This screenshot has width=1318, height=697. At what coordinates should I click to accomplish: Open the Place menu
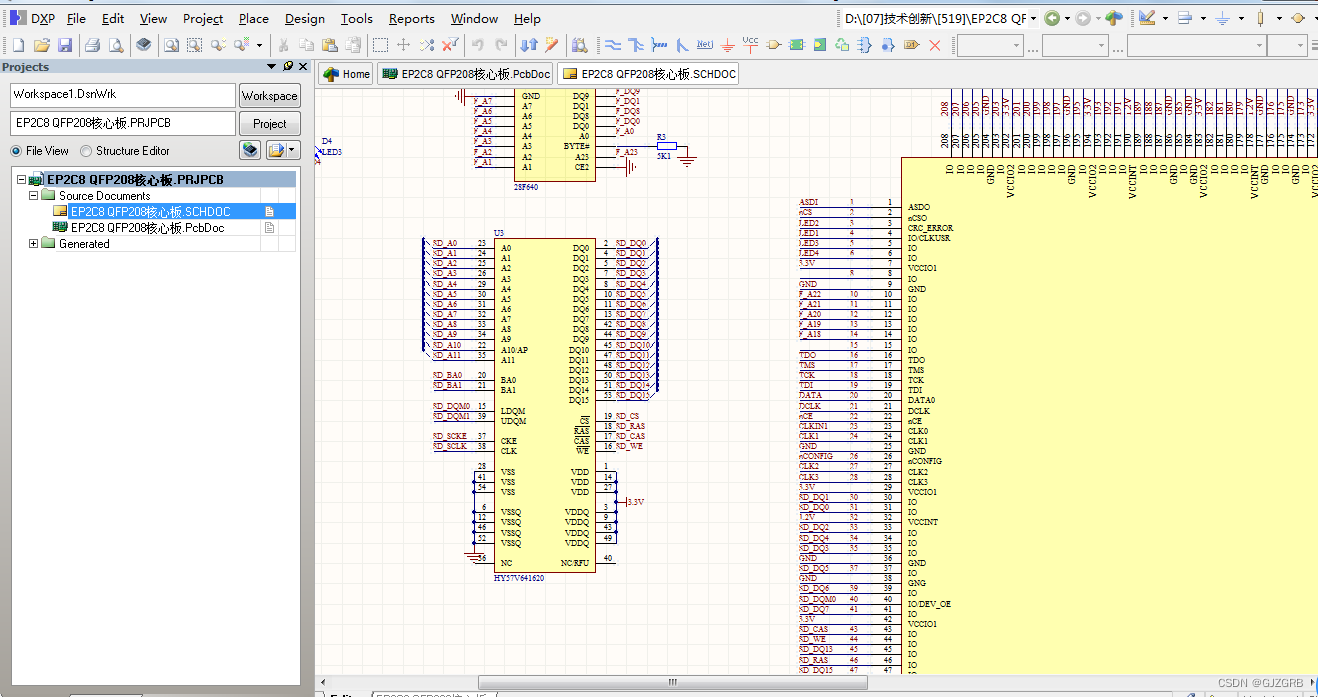pyautogui.click(x=253, y=18)
